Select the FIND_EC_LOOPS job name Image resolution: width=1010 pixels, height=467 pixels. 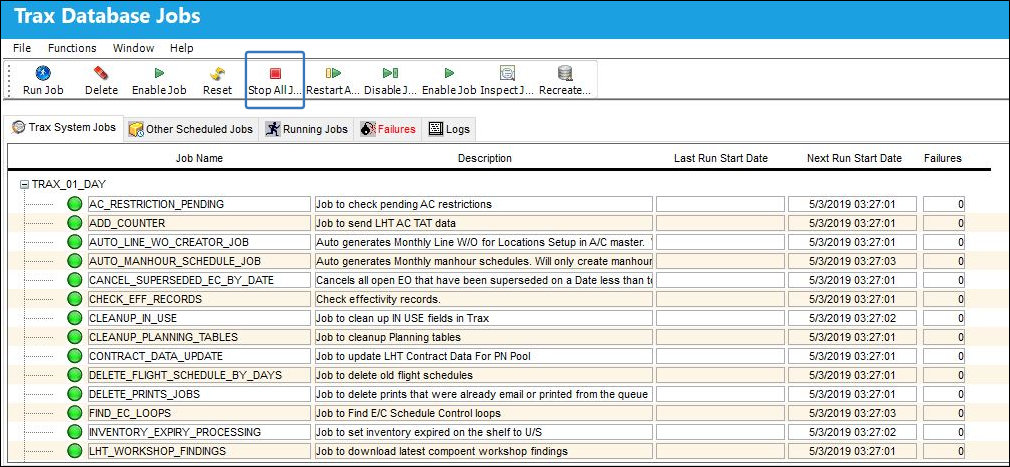coord(199,414)
